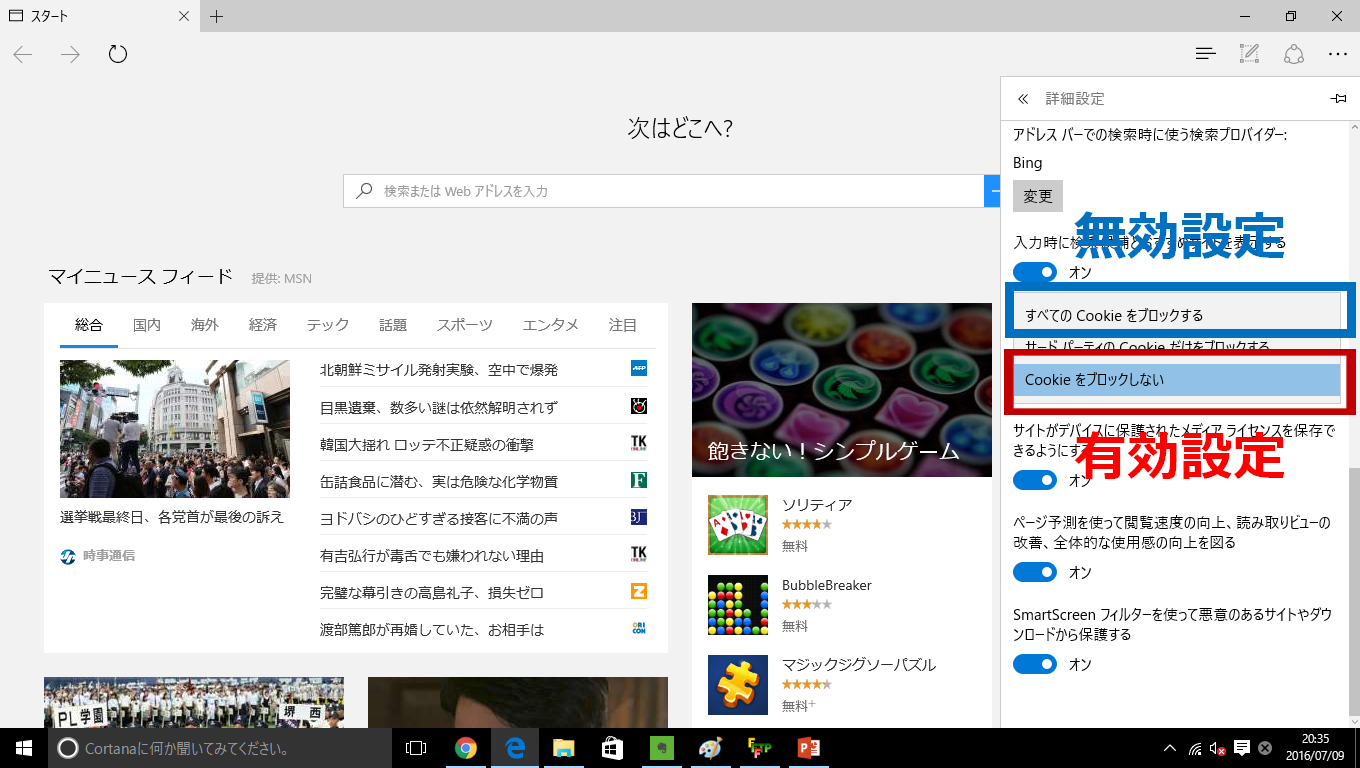Click the BubbleBreaker app icon
The image size is (1360, 768).
pos(738,605)
